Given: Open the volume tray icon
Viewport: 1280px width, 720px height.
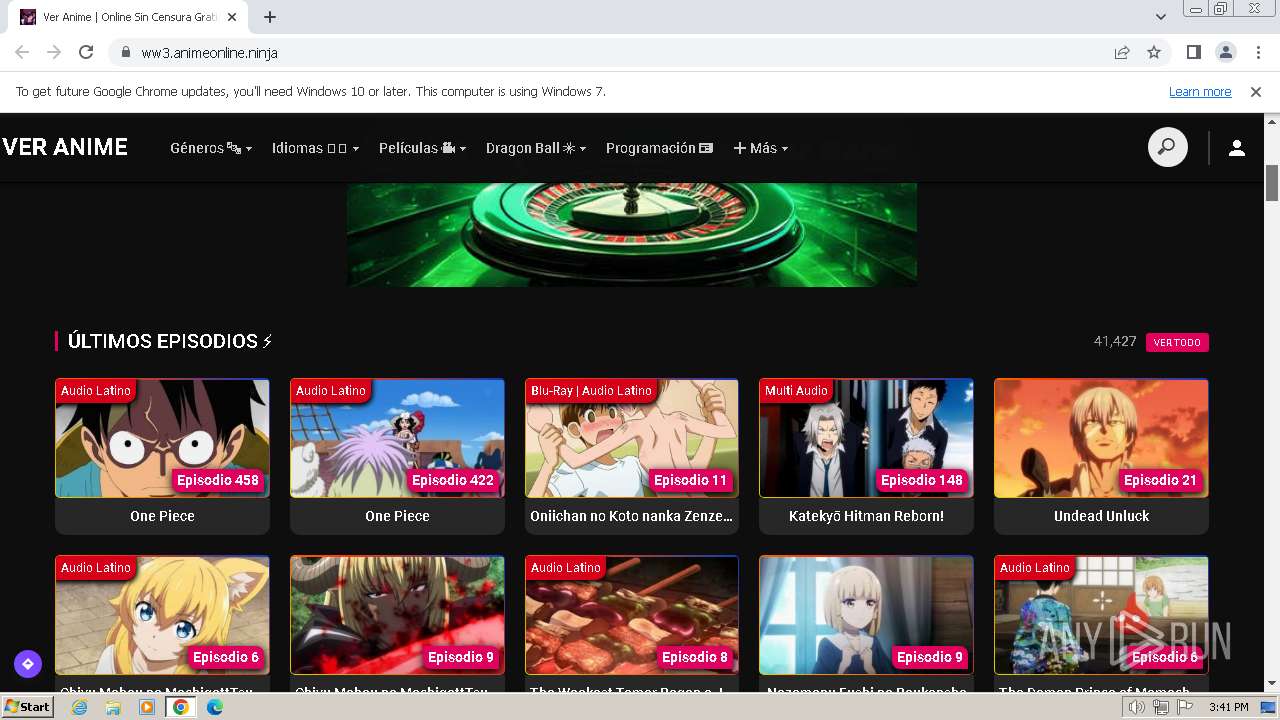Looking at the screenshot, I should [x=1137, y=707].
